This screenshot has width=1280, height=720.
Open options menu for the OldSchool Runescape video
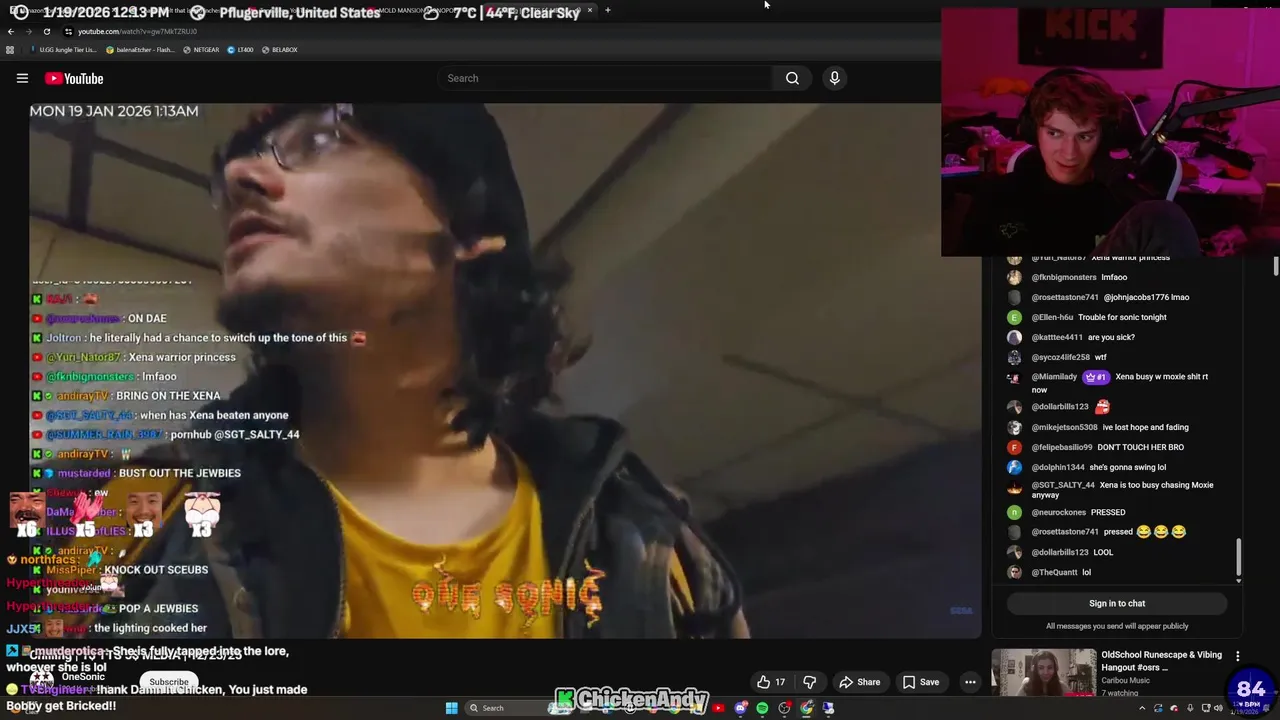(1238, 657)
